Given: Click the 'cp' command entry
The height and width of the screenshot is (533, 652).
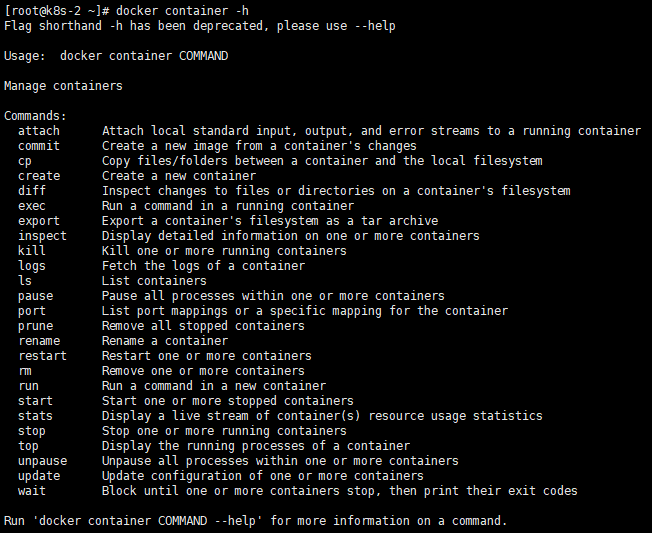Looking at the screenshot, I should (25, 161).
